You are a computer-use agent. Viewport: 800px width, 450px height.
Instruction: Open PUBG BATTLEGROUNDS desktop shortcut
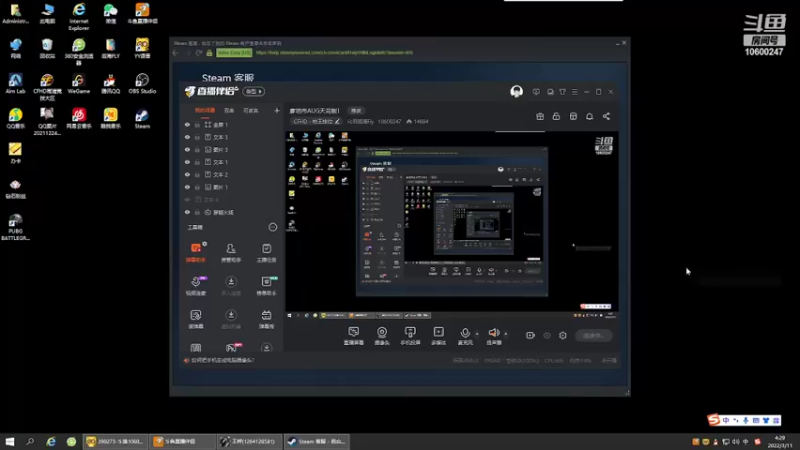click(15, 227)
